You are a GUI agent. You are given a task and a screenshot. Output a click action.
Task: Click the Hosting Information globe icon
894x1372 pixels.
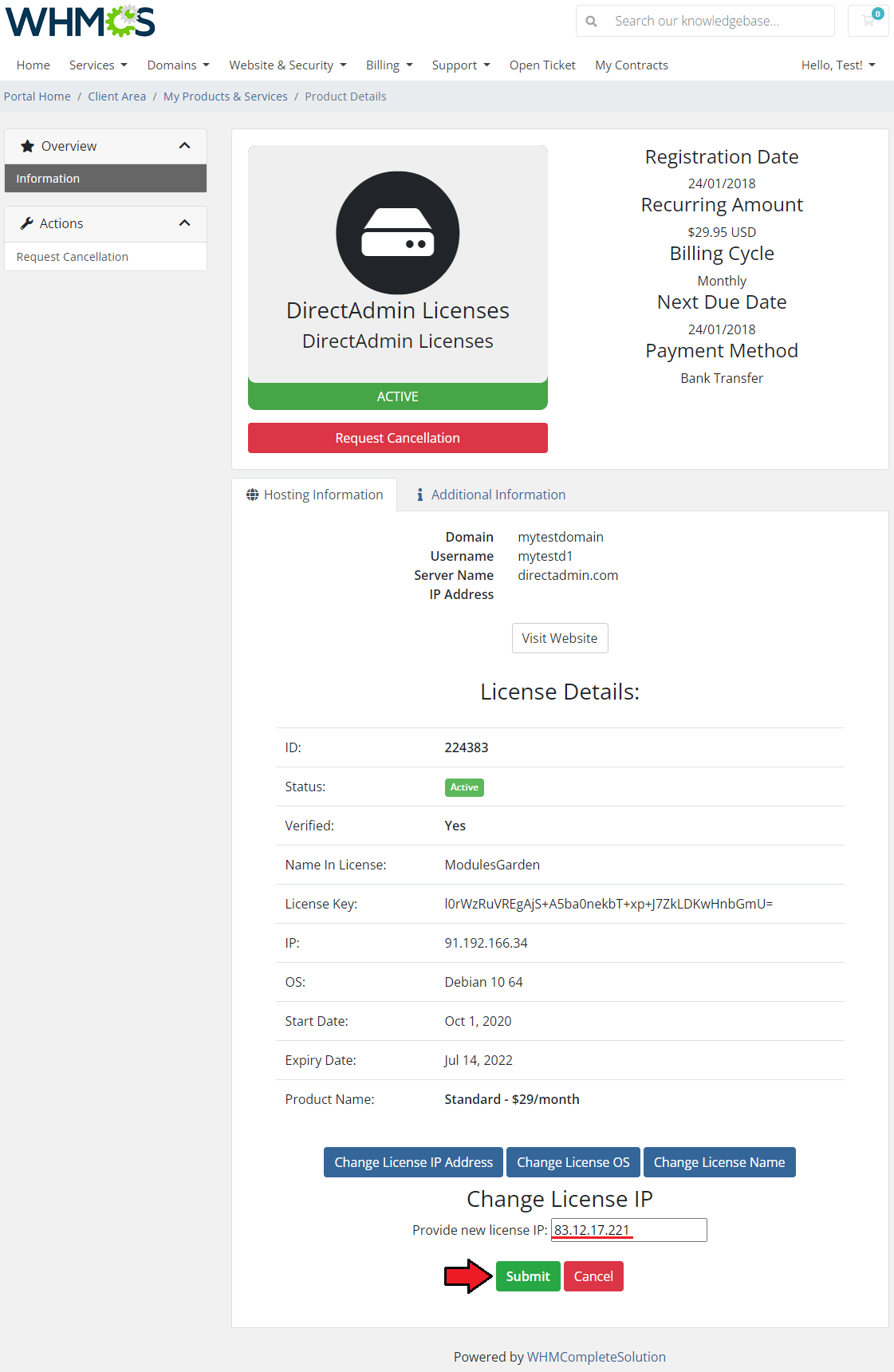tap(253, 495)
